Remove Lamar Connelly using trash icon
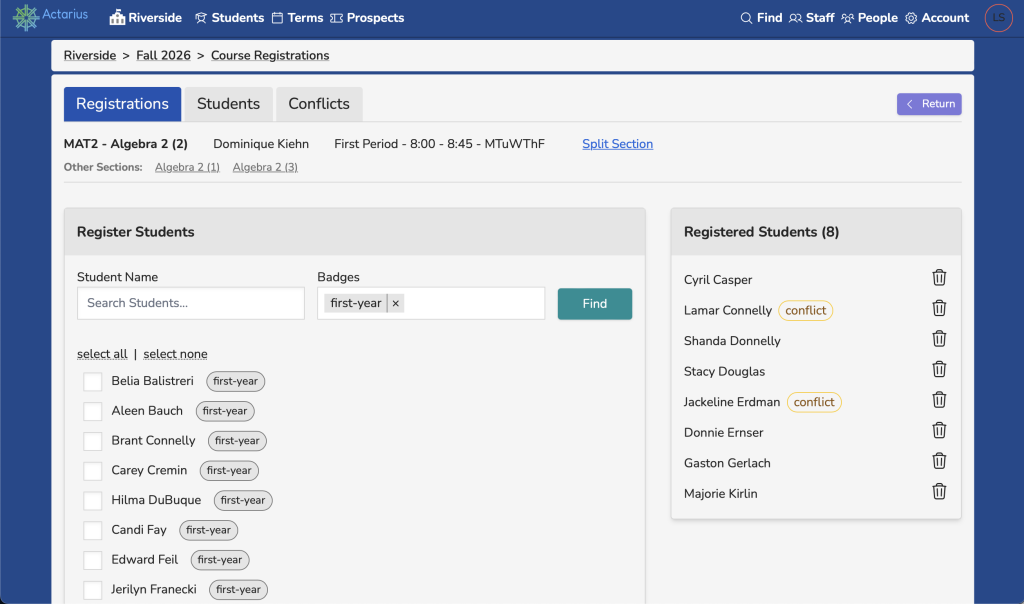1024x604 pixels. point(939,309)
